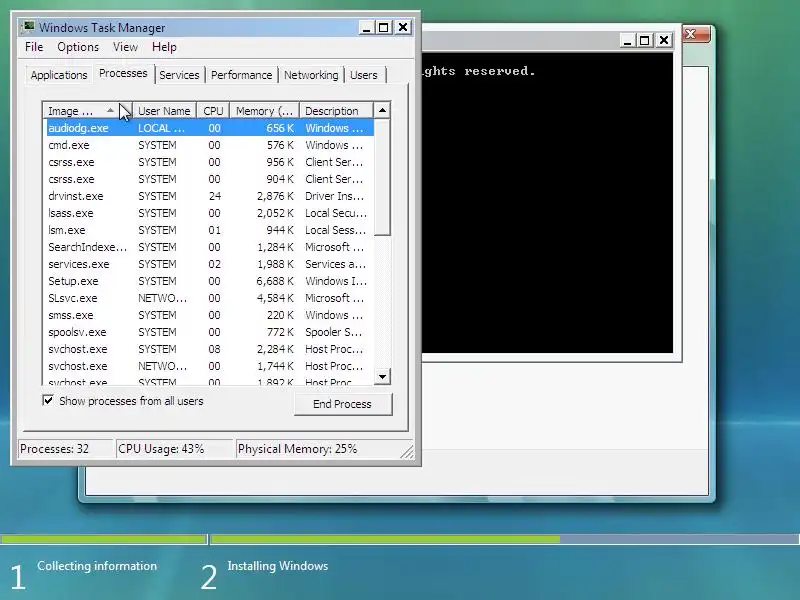Viewport: 800px width, 600px height.
Task: Sort by the Description column header
Action: (336, 111)
